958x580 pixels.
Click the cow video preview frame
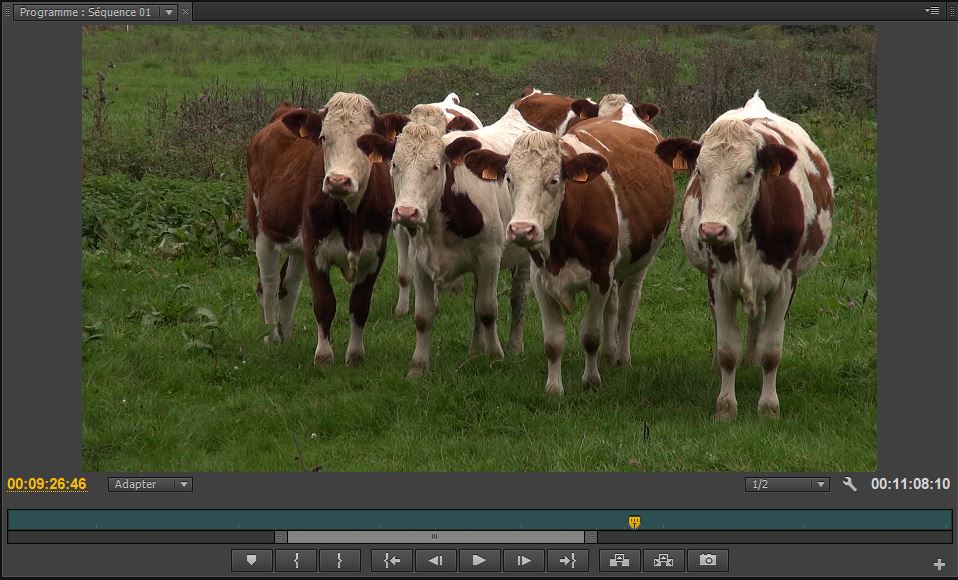click(x=480, y=248)
